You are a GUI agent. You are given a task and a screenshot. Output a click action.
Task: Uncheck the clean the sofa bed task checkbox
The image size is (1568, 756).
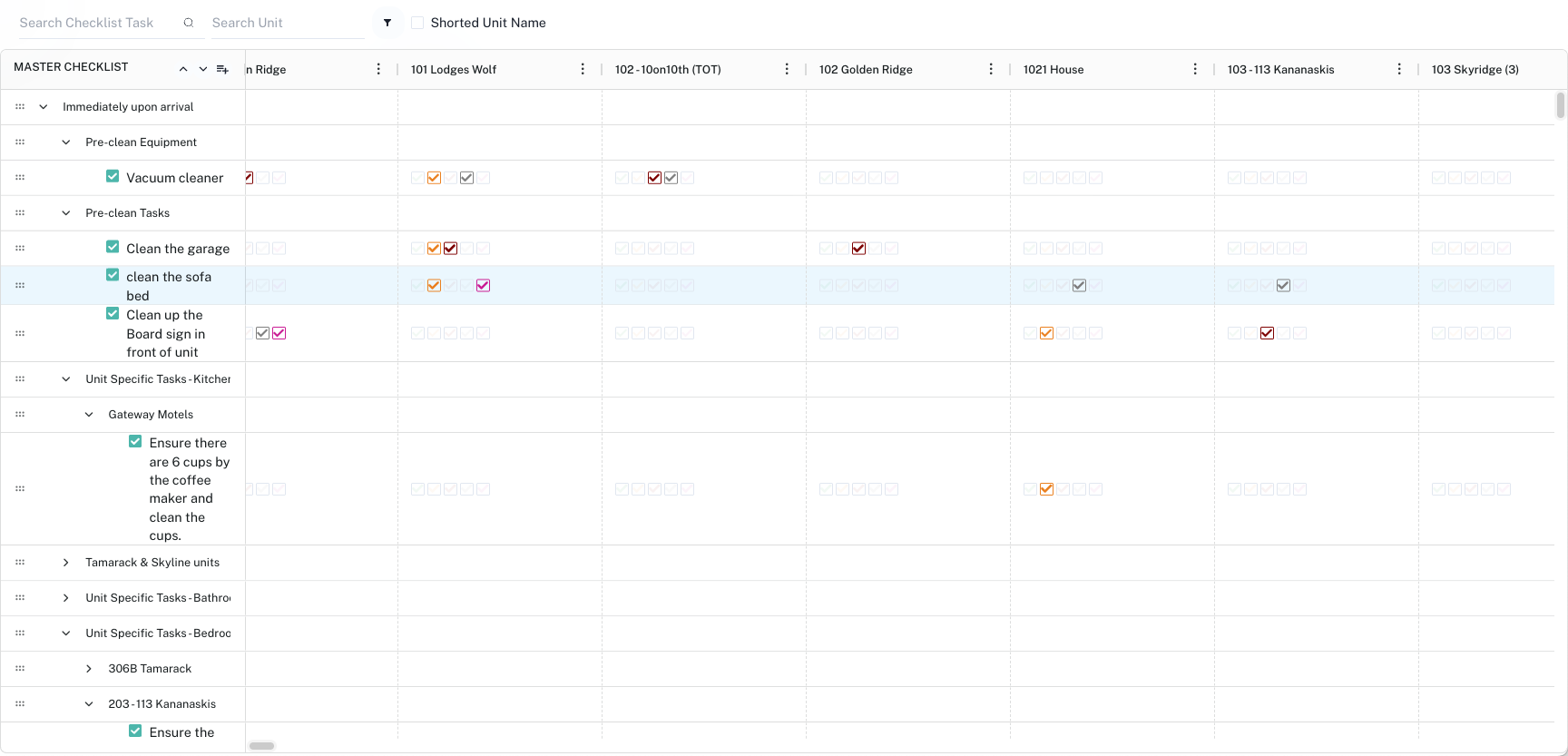pyautogui.click(x=113, y=275)
